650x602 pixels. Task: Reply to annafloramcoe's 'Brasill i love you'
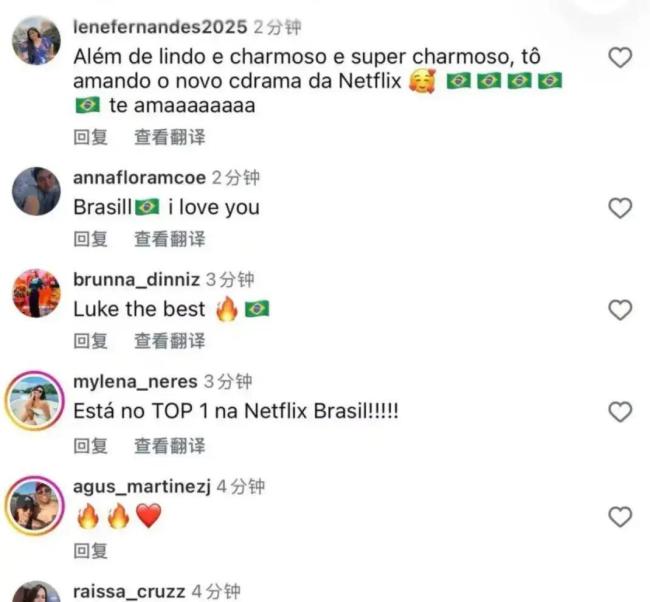click(90, 239)
